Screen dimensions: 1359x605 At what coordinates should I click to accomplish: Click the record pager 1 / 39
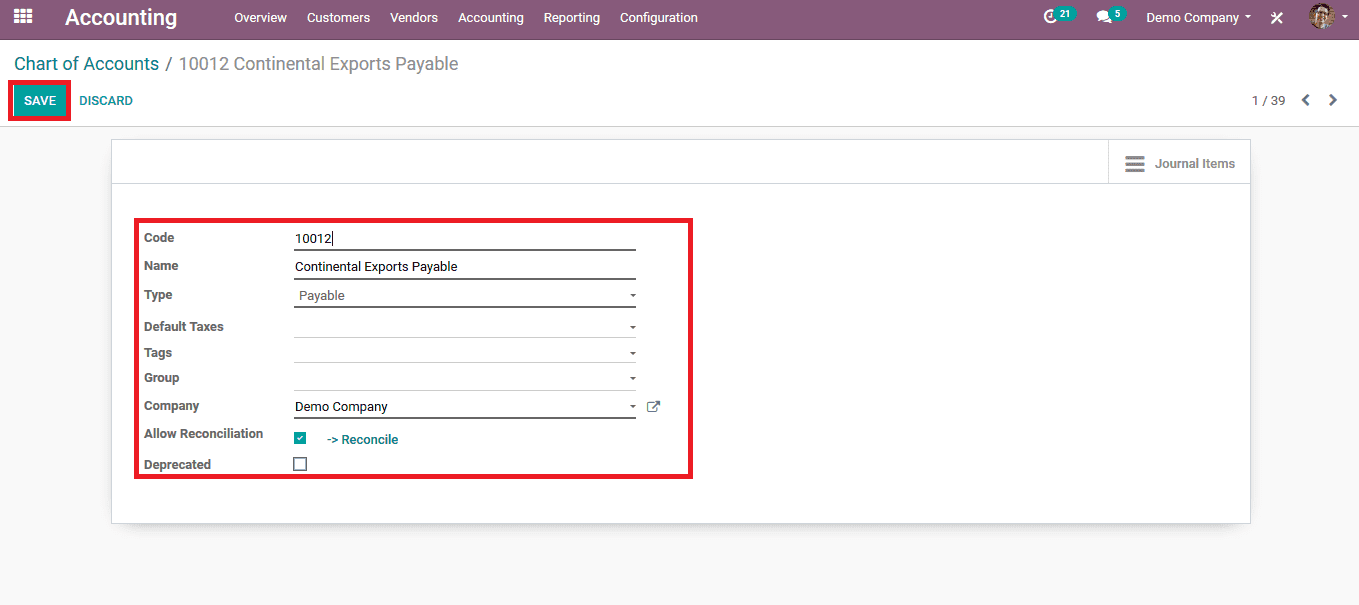(x=1268, y=101)
